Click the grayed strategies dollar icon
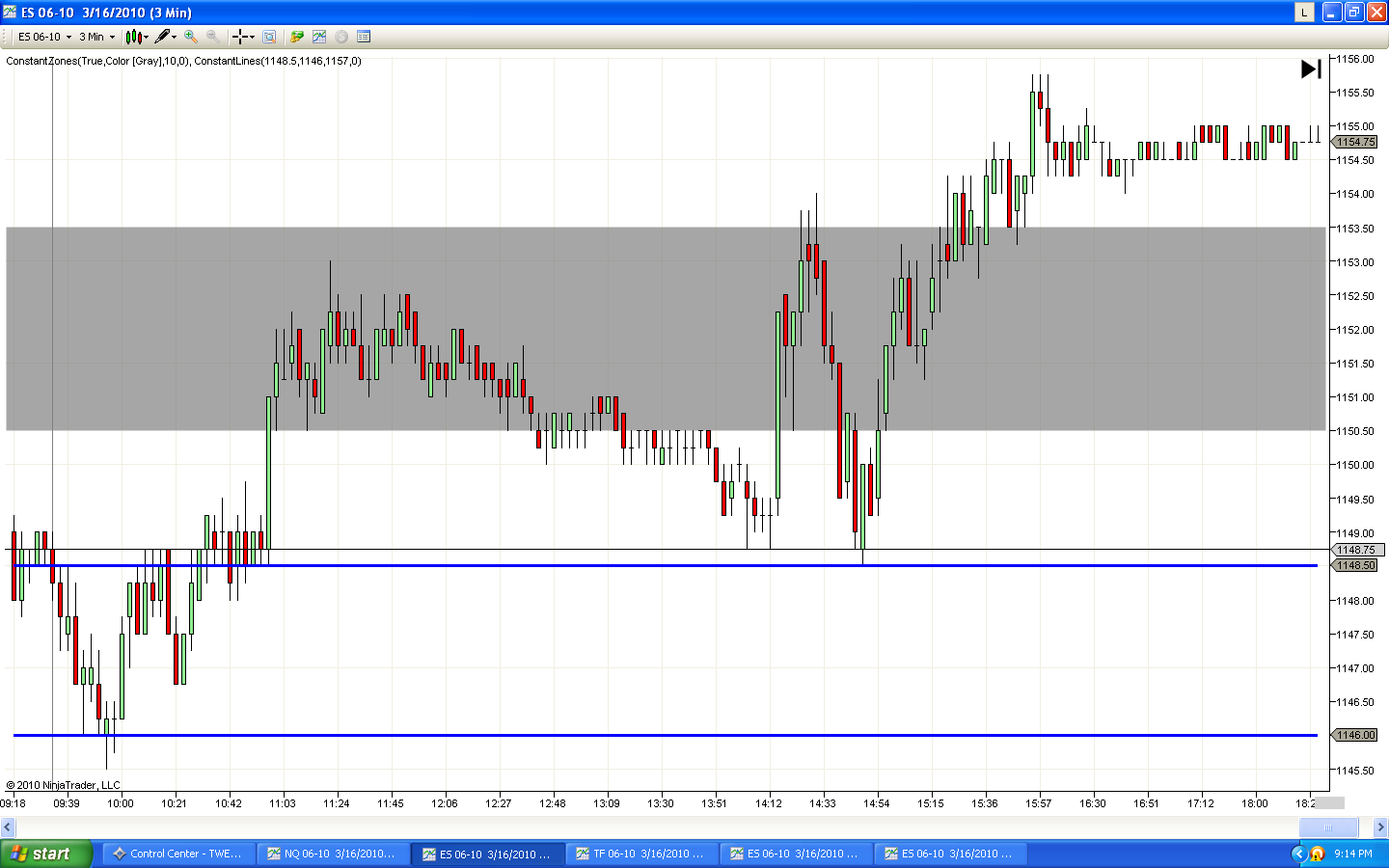 click(x=341, y=37)
